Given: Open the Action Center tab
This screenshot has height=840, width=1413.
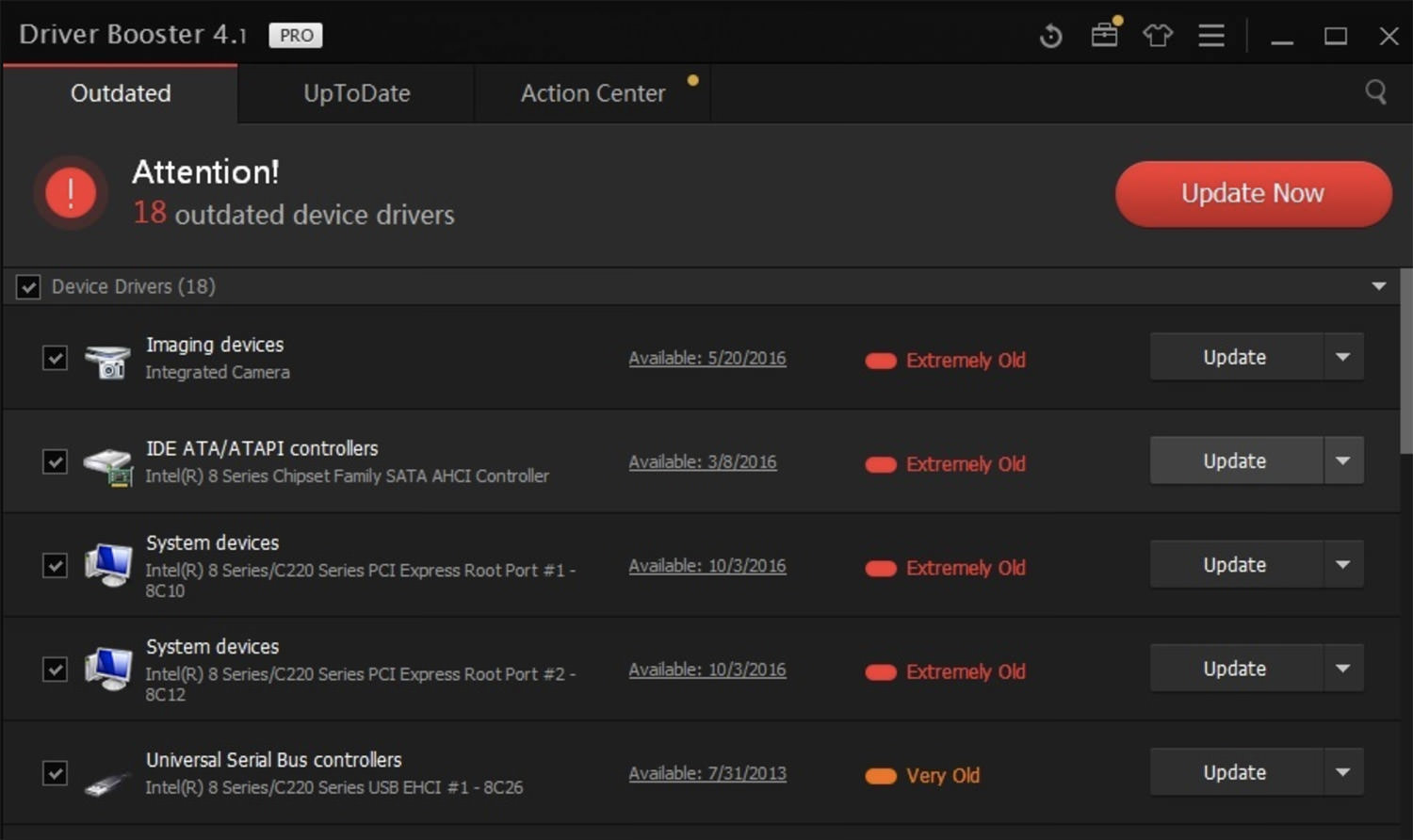Looking at the screenshot, I should tap(593, 93).
